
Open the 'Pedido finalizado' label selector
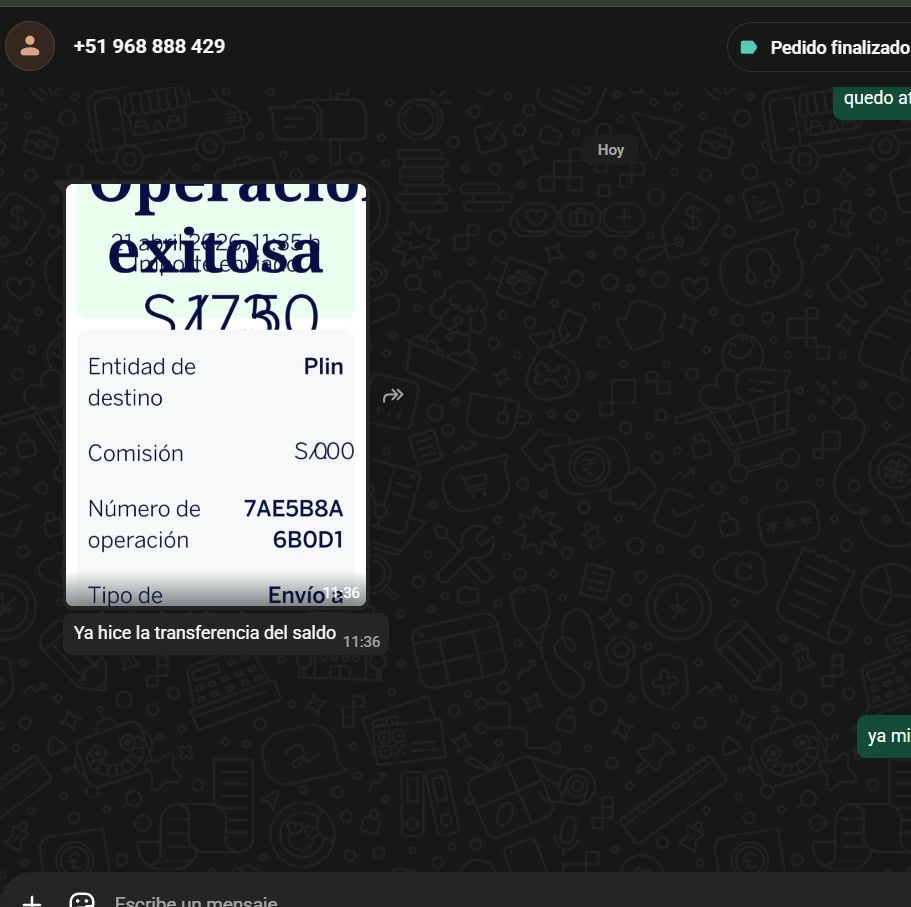click(820, 48)
